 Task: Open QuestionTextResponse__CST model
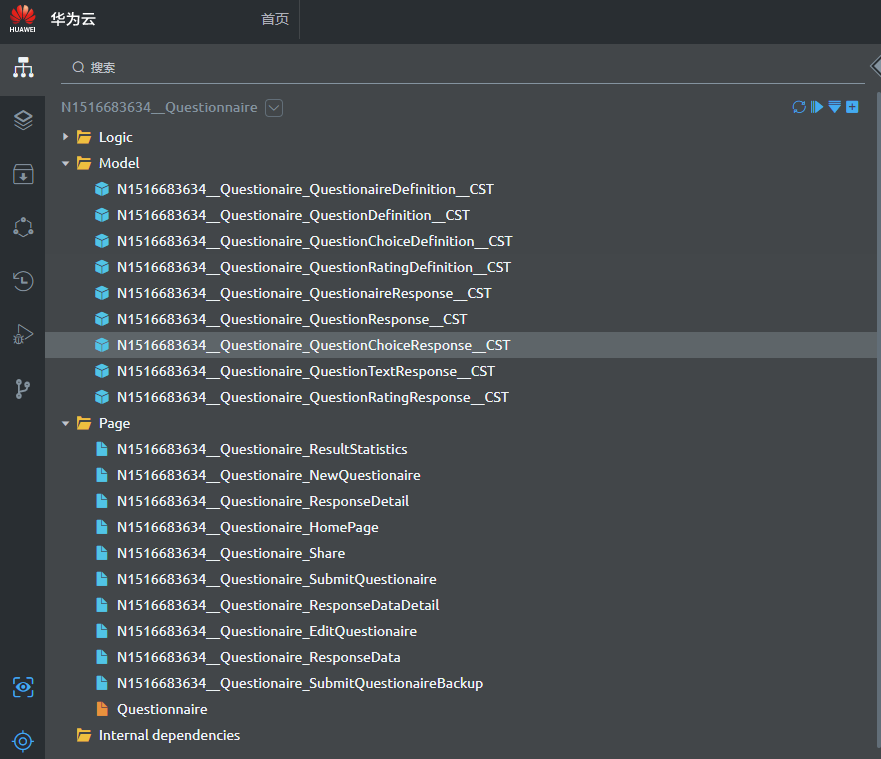tap(306, 371)
